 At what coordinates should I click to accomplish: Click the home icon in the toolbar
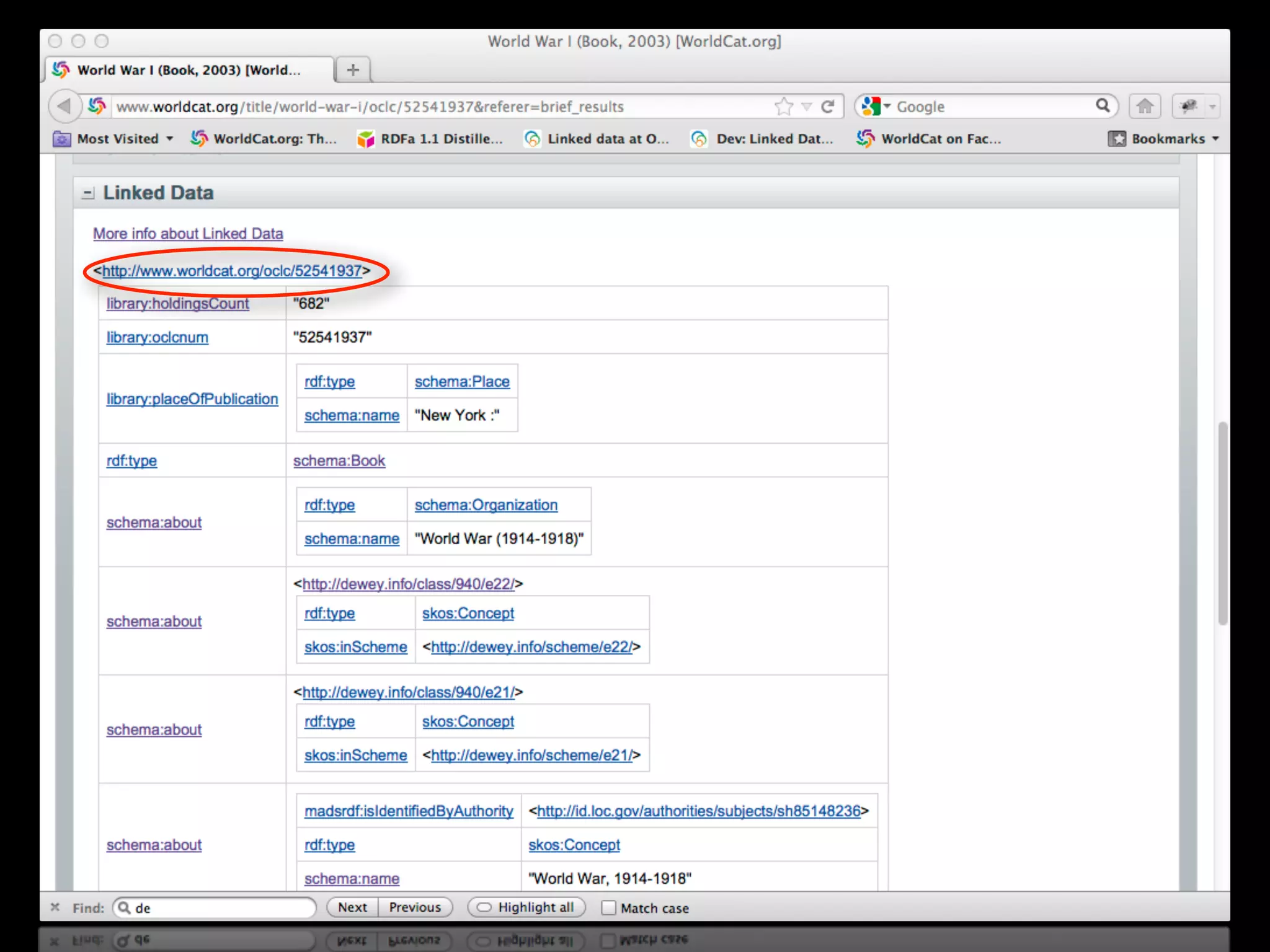pyautogui.click(x=1145, y=107)
